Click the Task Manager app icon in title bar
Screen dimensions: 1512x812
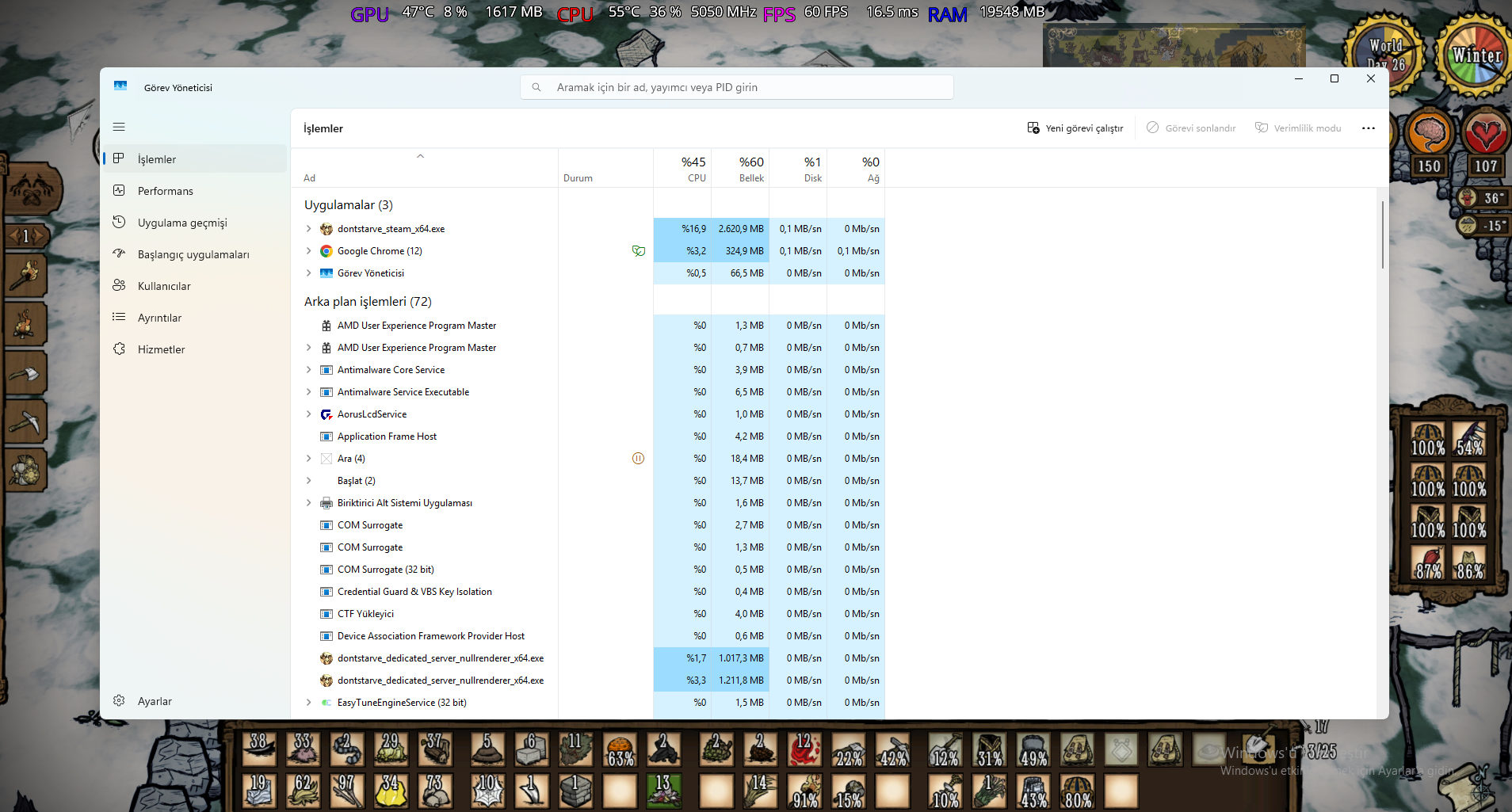click(120, 87)
